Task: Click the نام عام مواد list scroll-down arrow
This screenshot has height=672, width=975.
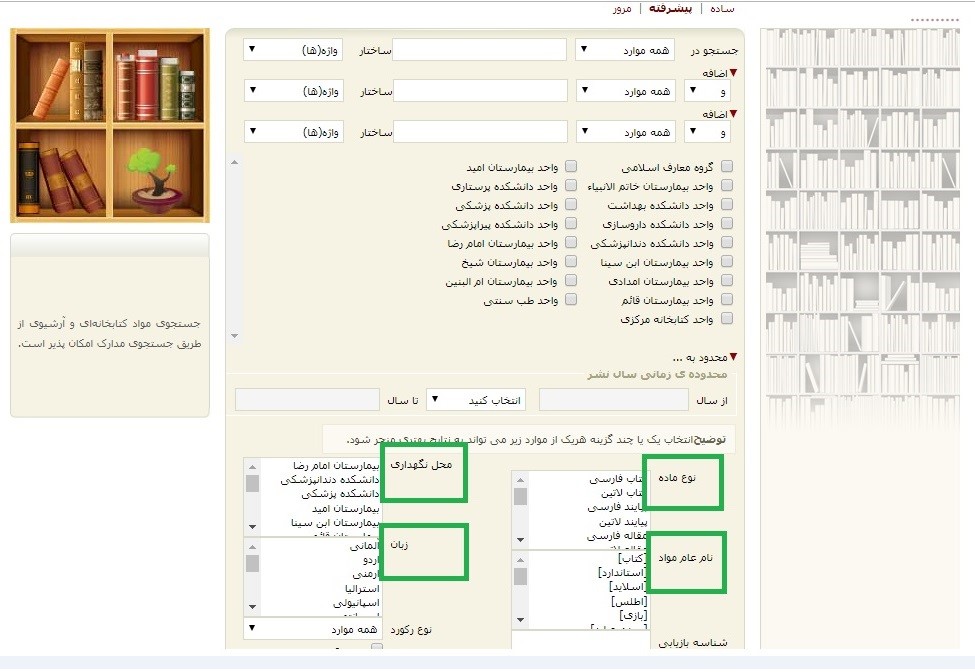Action: [x=520, y=620]
